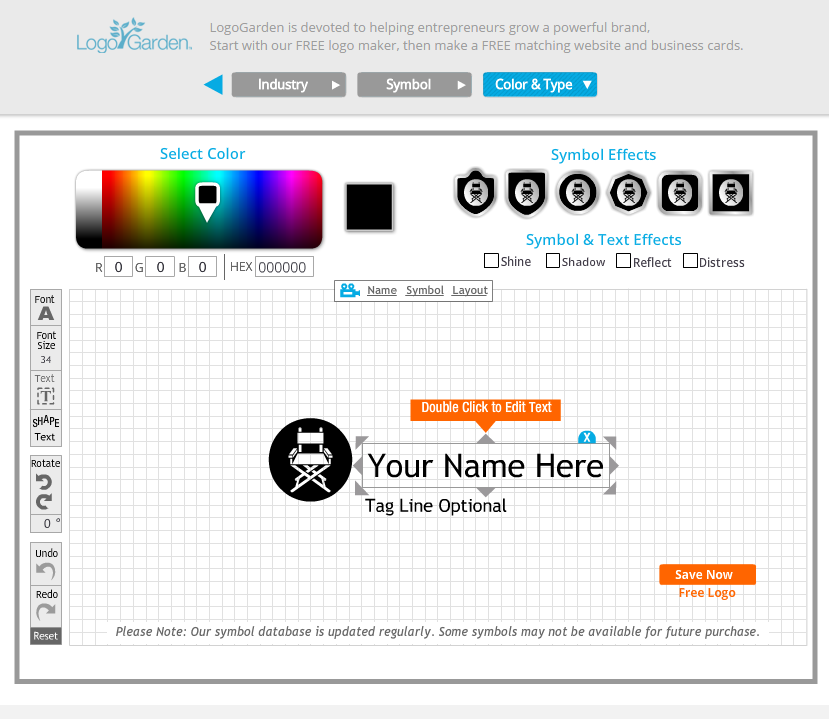The height and width of the screenshot is (719, 829).
Task: Apply the sharp square symbol effect
Action: pos(731,192)
